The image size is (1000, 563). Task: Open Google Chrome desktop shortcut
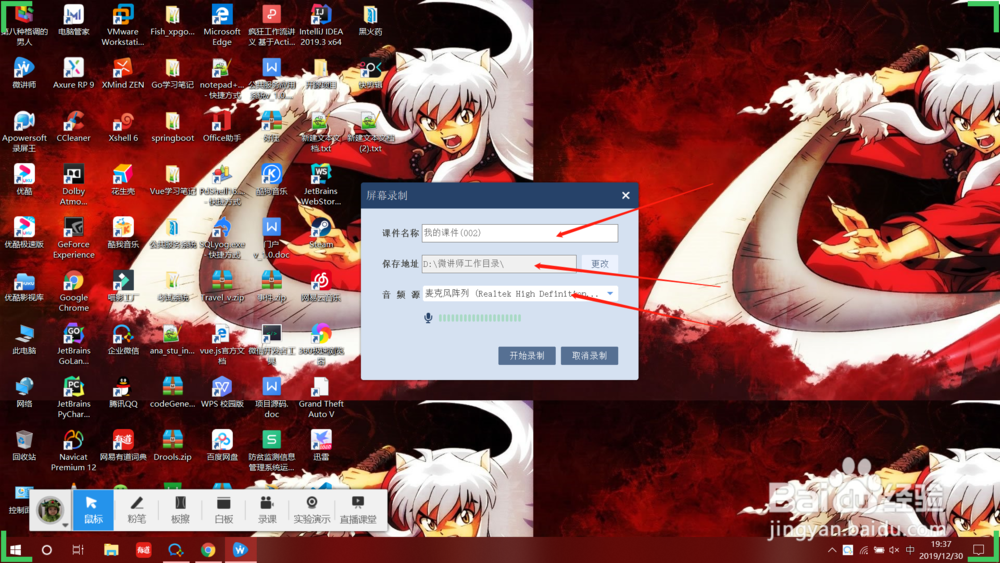[x=73, y=291]
